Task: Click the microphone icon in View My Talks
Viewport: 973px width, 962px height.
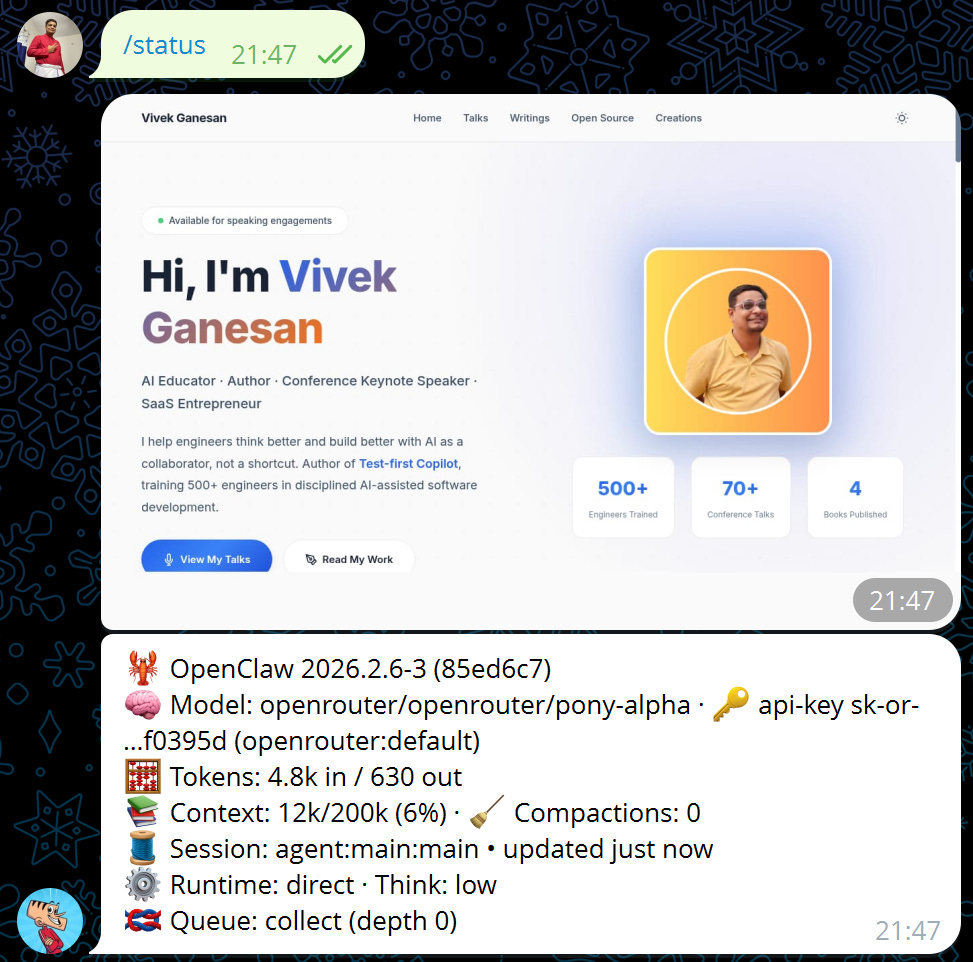Action: (168, 559)
